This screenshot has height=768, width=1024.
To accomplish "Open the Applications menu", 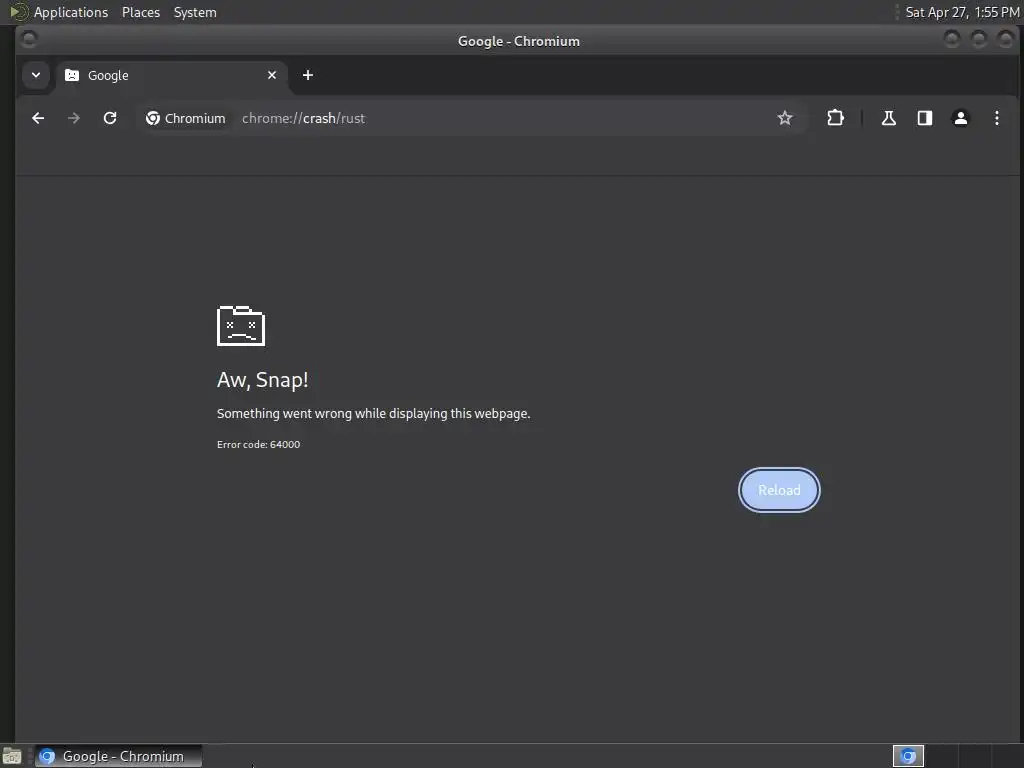I will tap(59, 12).
